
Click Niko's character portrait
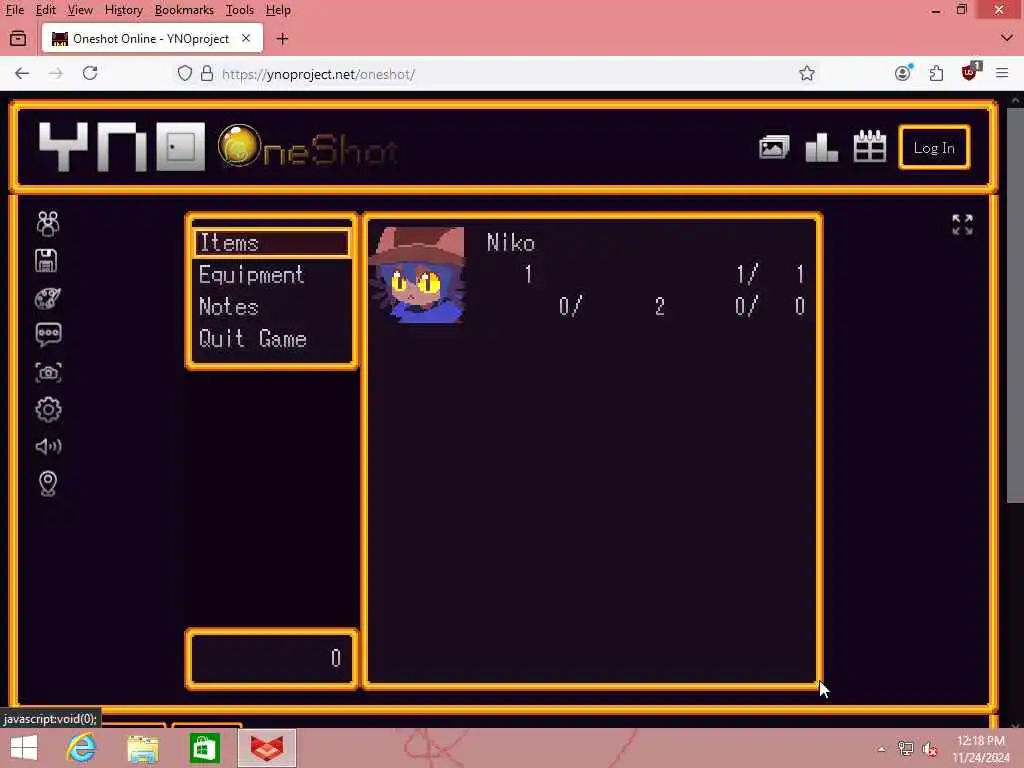(417, 275)
